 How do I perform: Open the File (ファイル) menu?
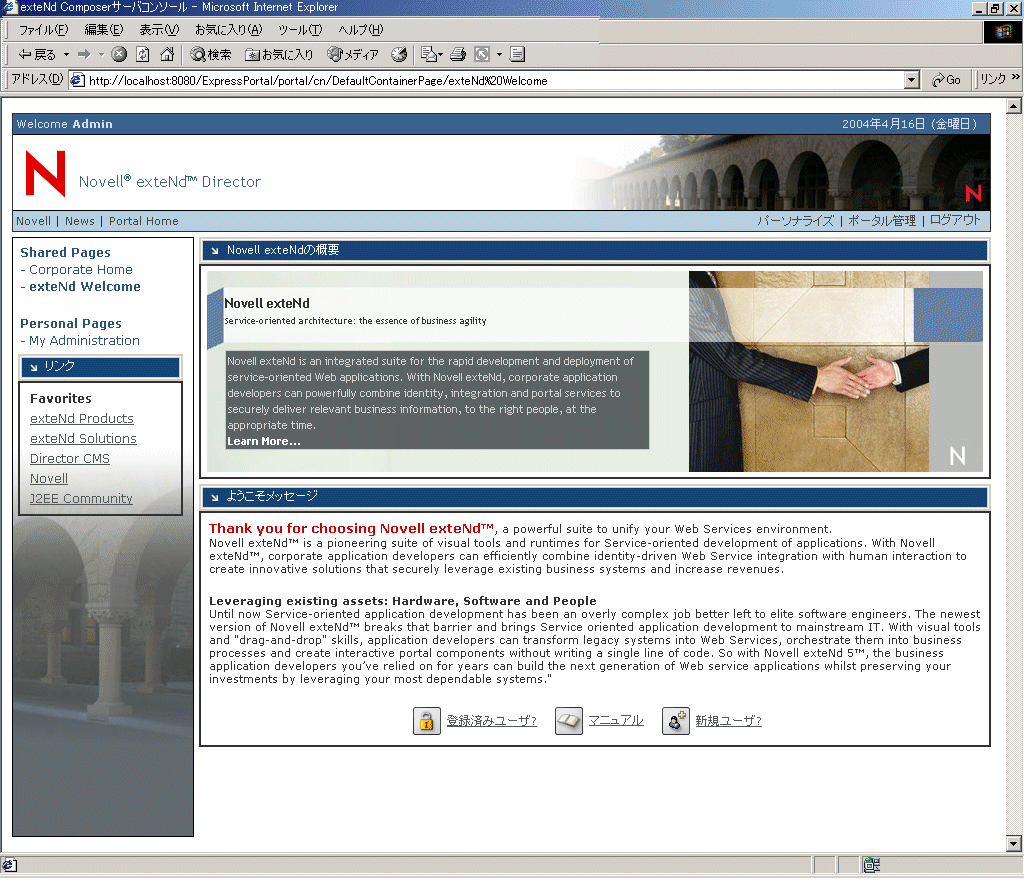coord(43,30)
